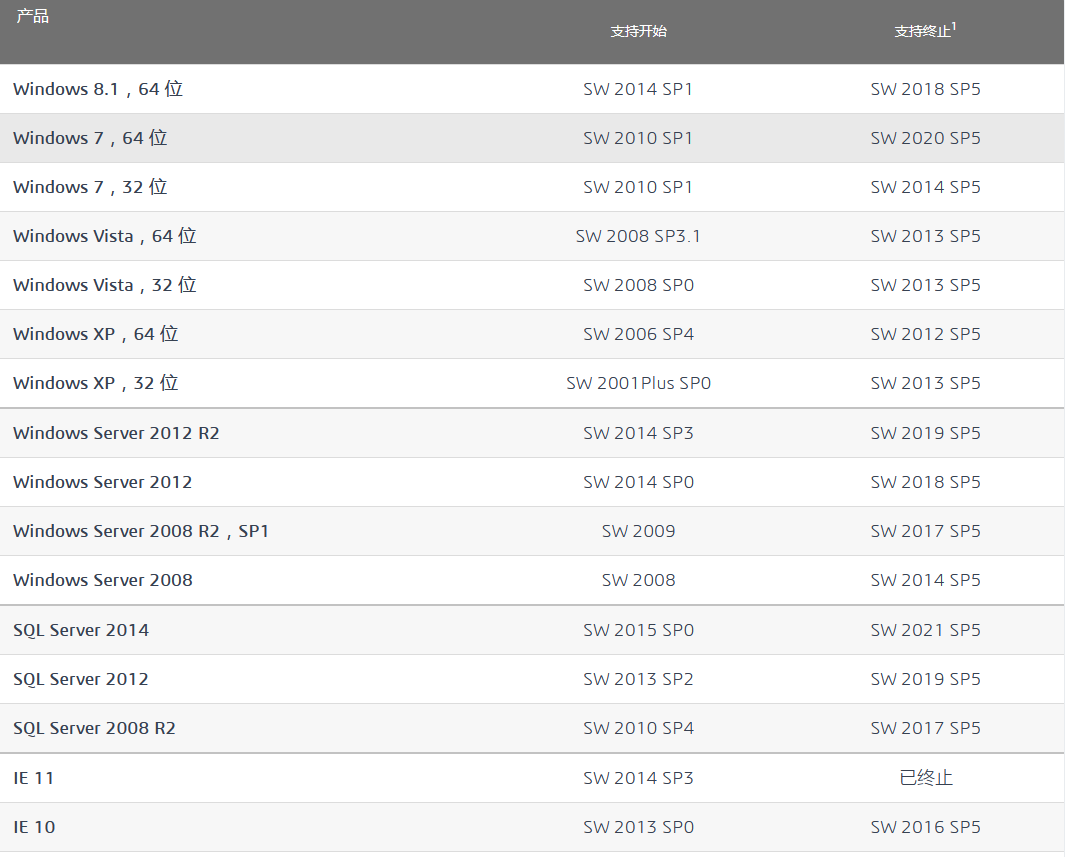Click the 'SW 2008 SP0' cell
This screenshot has width=1065, height=857.
tap(638, 285)
